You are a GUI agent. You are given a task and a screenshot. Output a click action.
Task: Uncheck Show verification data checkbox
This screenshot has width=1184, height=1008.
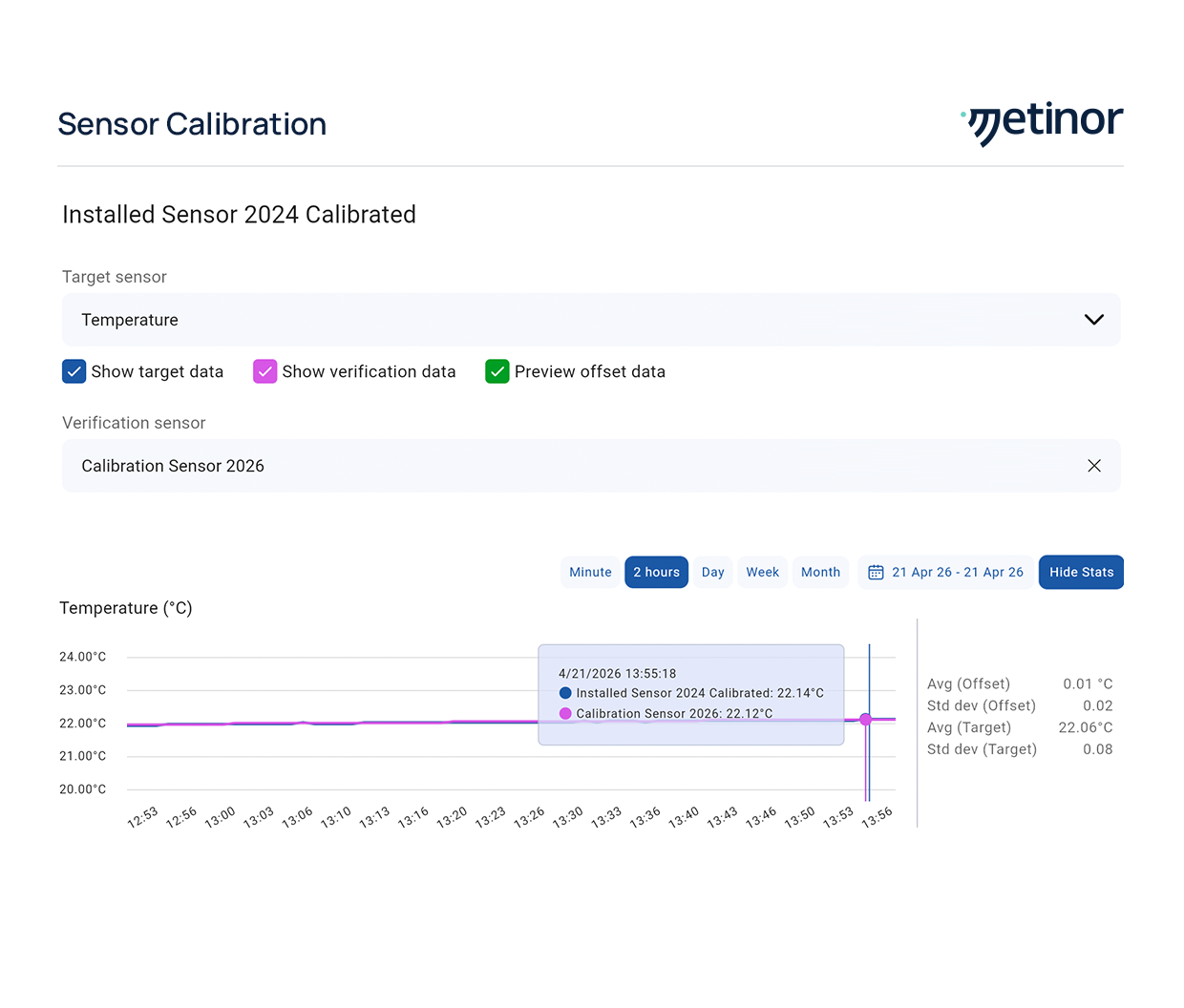tap(264, 371)
